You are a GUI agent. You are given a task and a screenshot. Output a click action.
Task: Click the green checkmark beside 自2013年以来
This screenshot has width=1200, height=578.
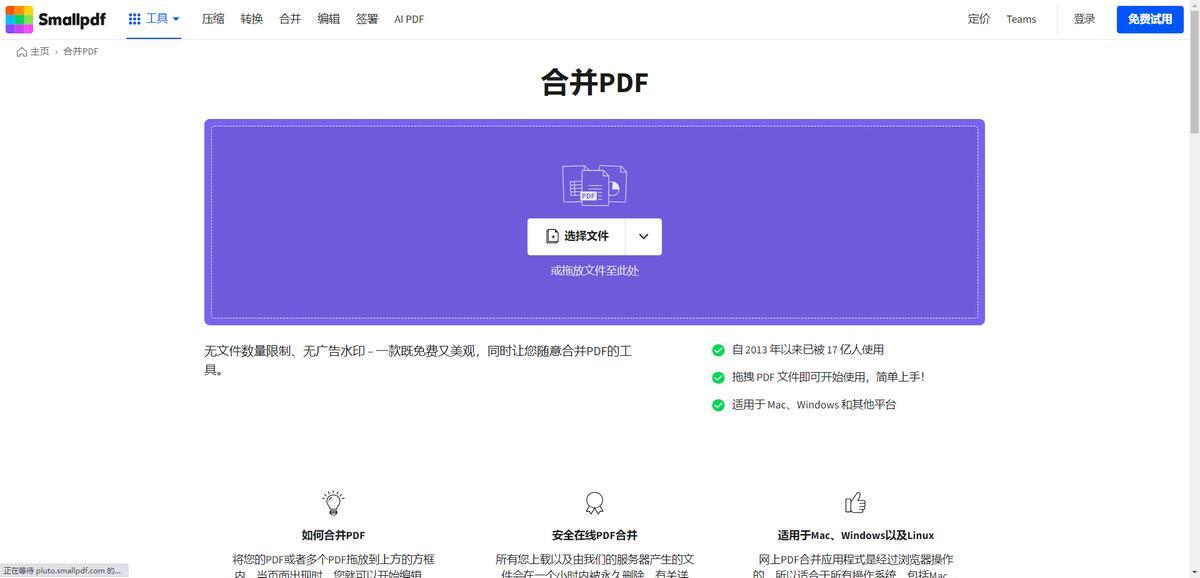718,350
